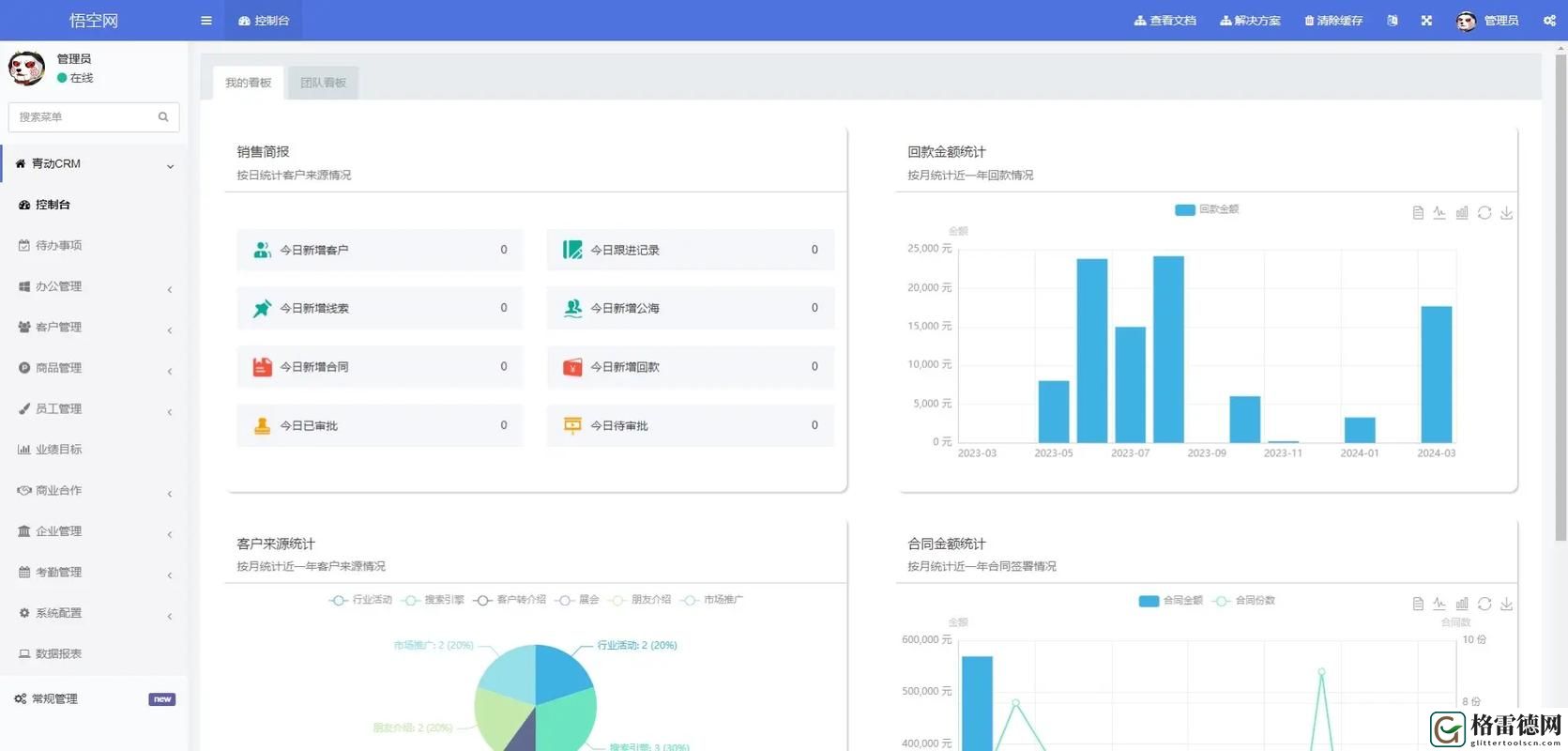
Task: Open the 查看文档 link
Action: tap(1165, 21)
